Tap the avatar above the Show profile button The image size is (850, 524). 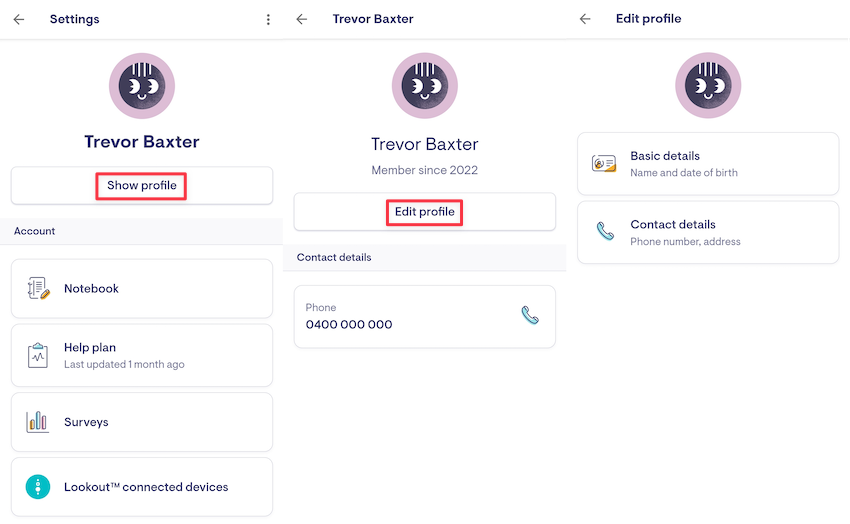coord(142,86)
